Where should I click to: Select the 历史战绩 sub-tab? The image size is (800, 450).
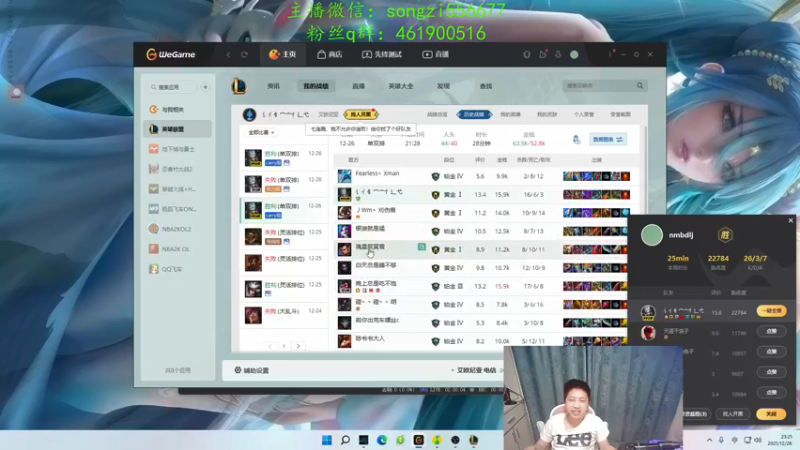[x=474, y=114]
